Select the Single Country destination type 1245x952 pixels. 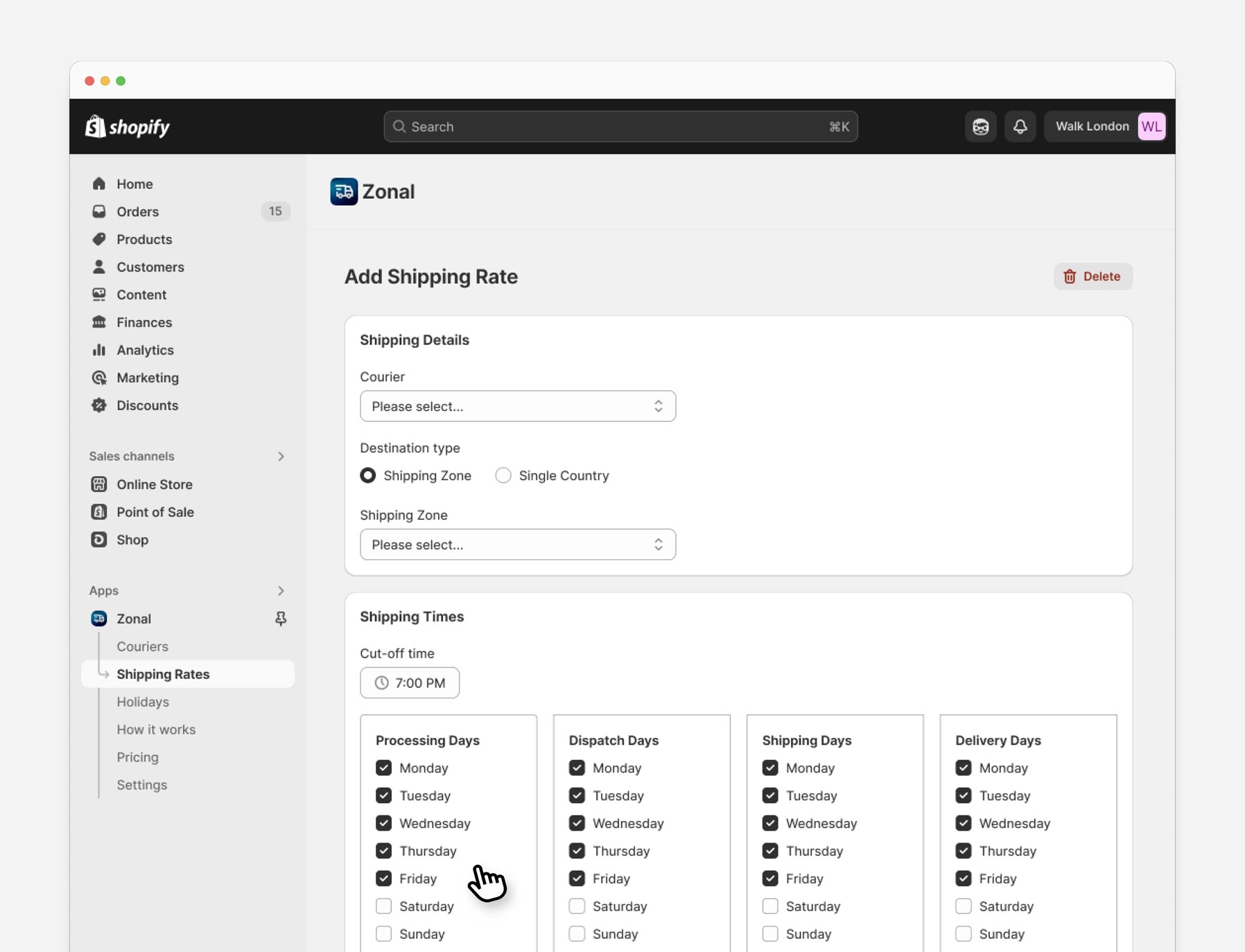503,475
